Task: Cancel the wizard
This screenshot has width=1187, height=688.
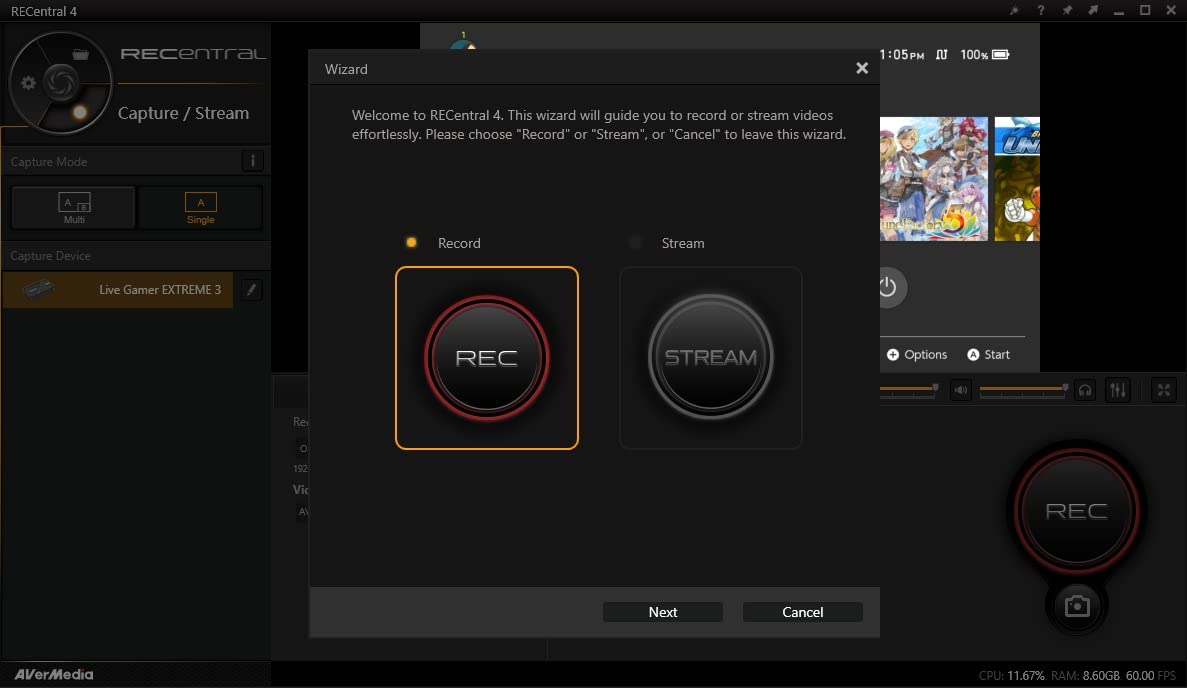Action: pos(802,612)
